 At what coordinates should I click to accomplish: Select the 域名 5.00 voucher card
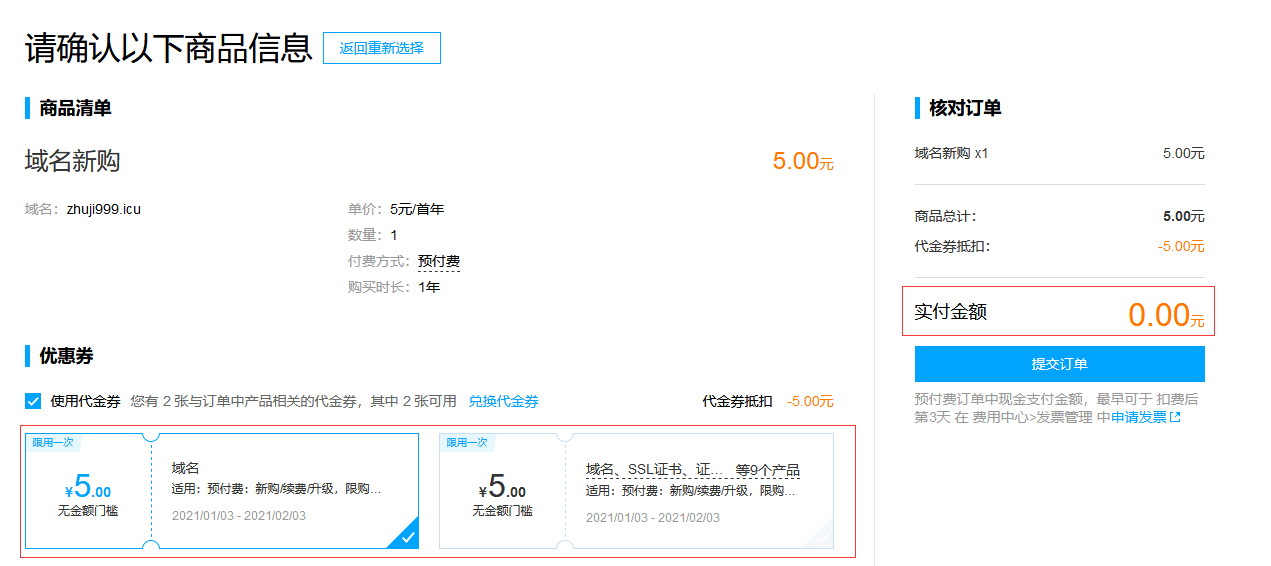222,491
